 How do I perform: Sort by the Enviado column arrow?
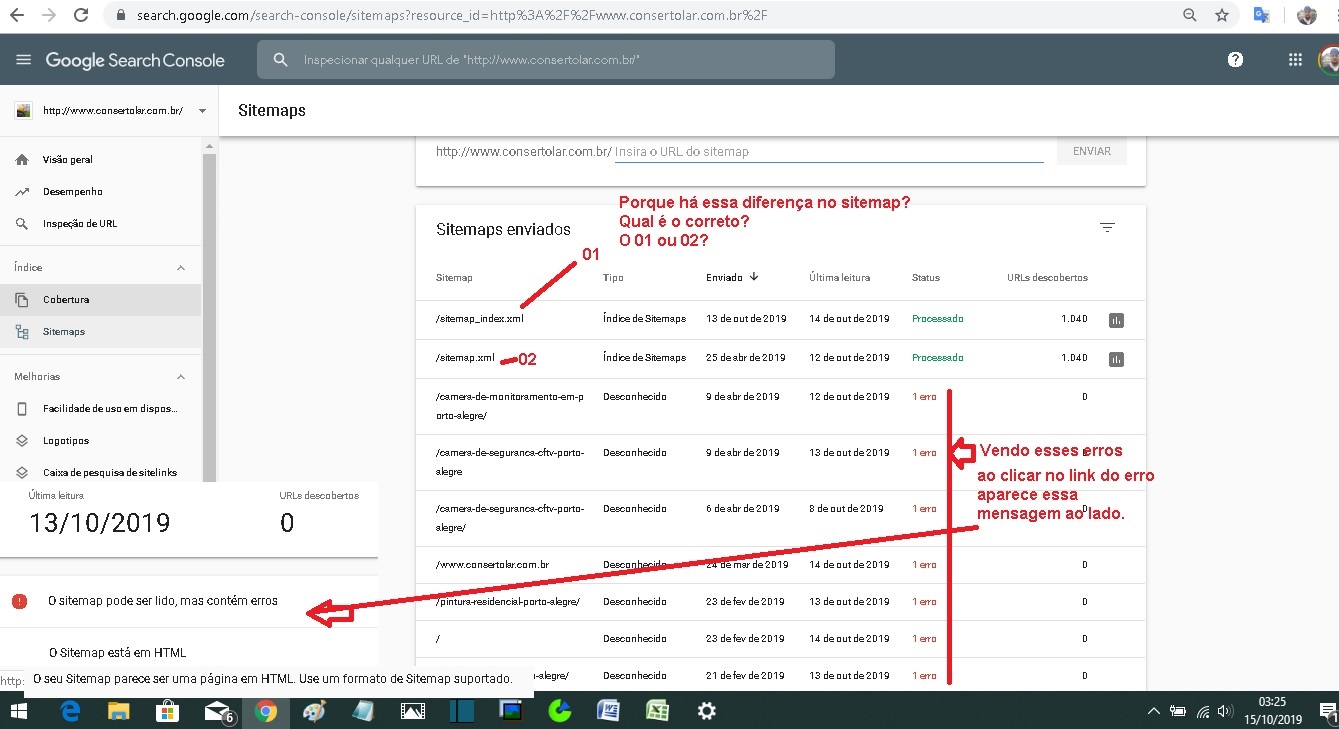point(754,277)
